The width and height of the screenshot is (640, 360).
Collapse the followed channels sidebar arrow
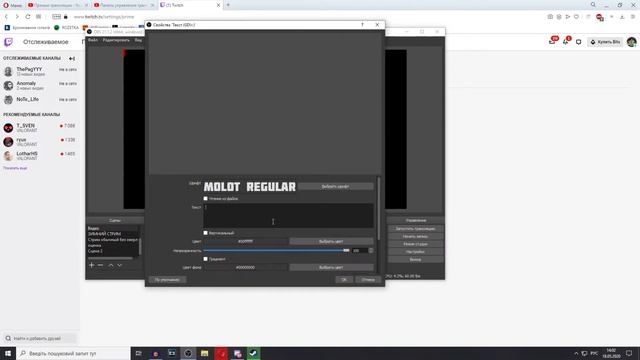pyautogui.click(x=72, y=58)
